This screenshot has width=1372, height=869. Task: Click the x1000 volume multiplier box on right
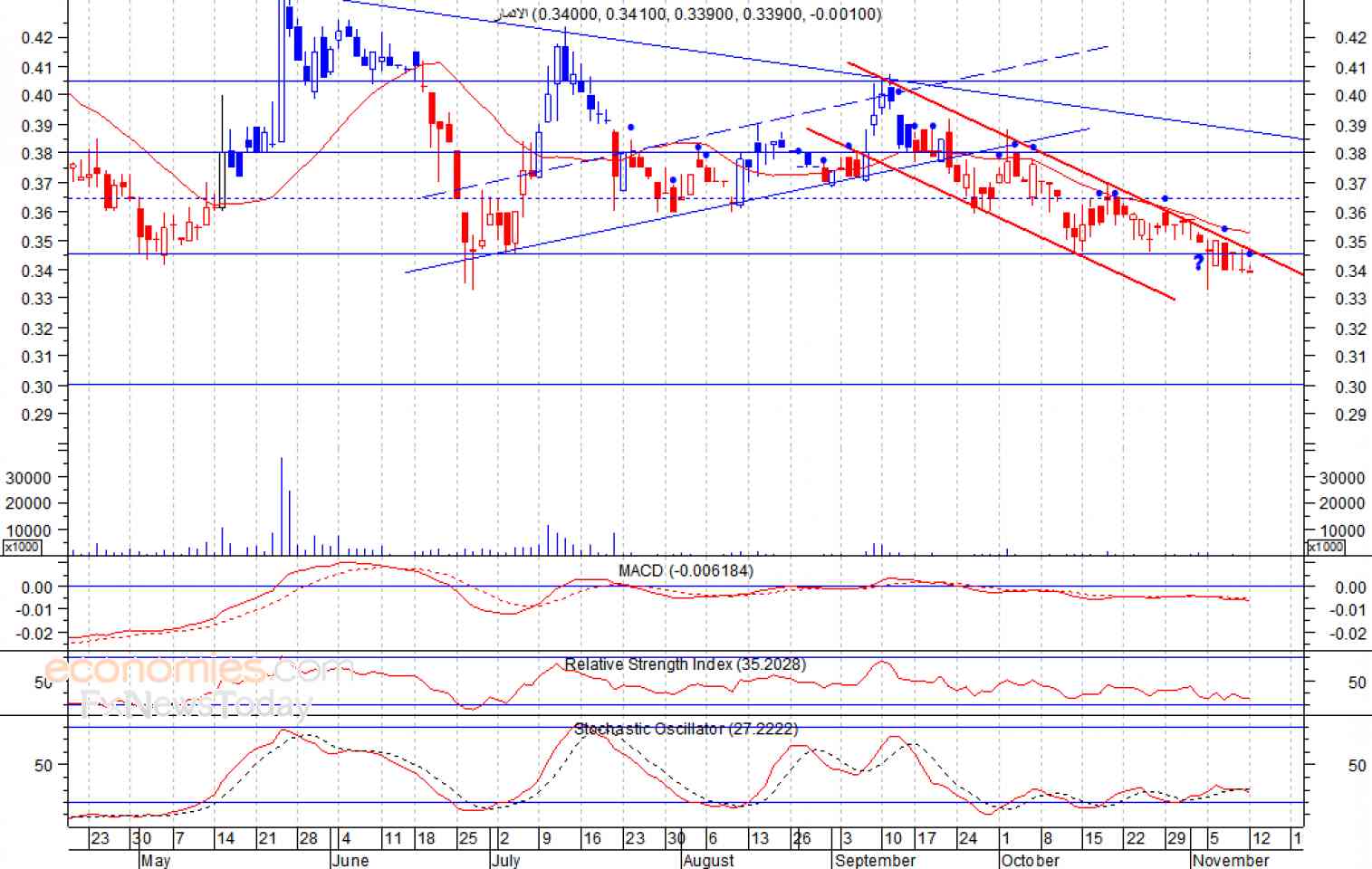pos(1326,547)
